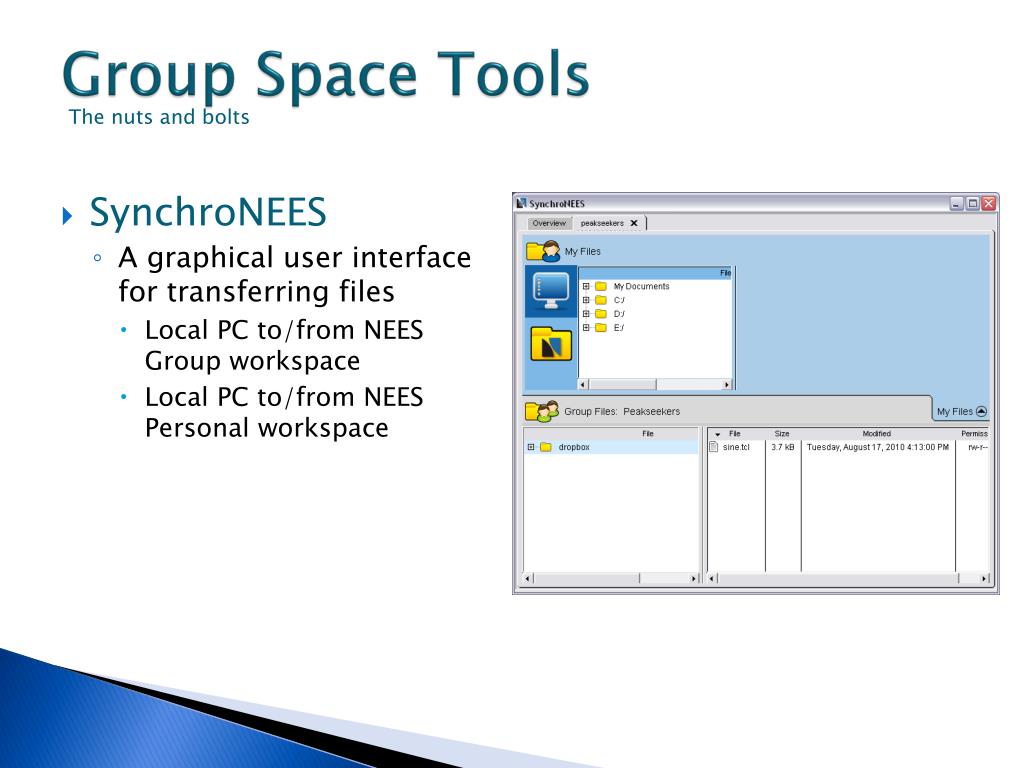
Task: Click the C:/ folder icon
Action: point(601,300)
